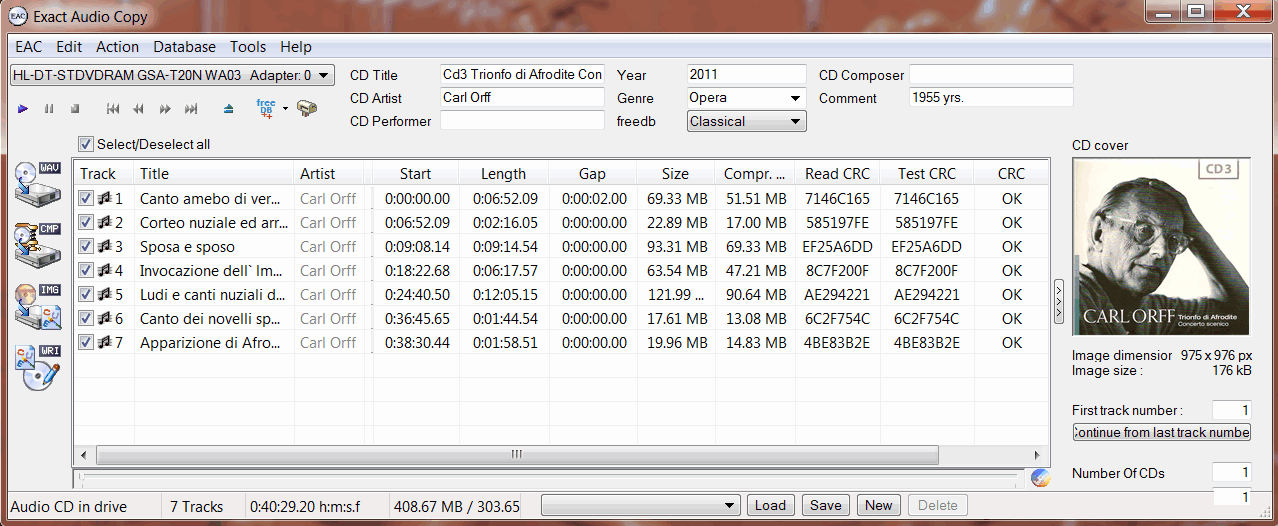Click the Carl Orff CD cover thumbnail

(1161, 247)
